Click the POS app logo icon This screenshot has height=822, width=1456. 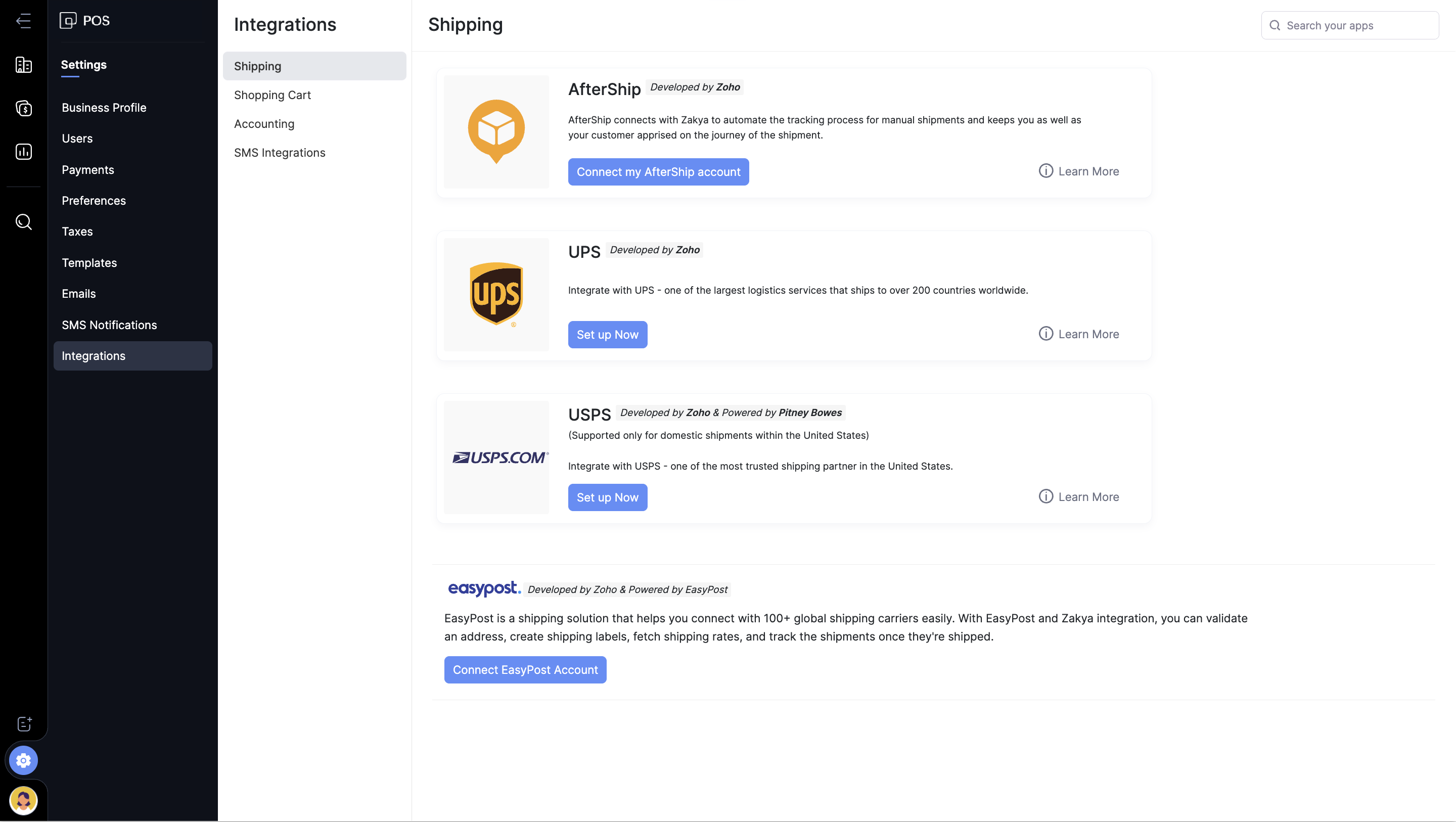pyautogui.click(x=68, y=21)
